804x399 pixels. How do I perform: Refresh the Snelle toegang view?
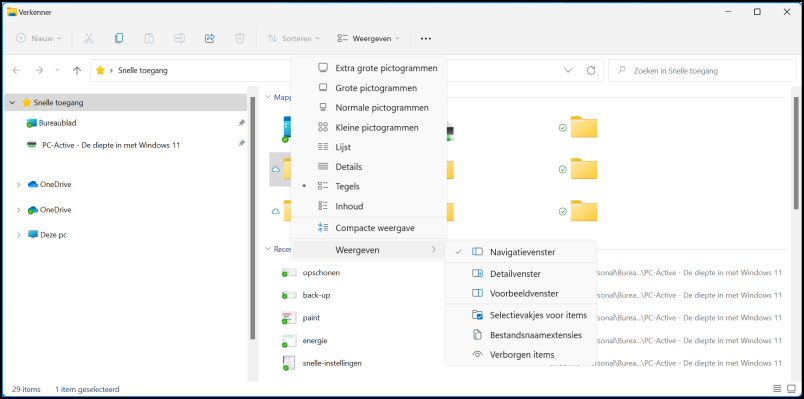(591, 71)
